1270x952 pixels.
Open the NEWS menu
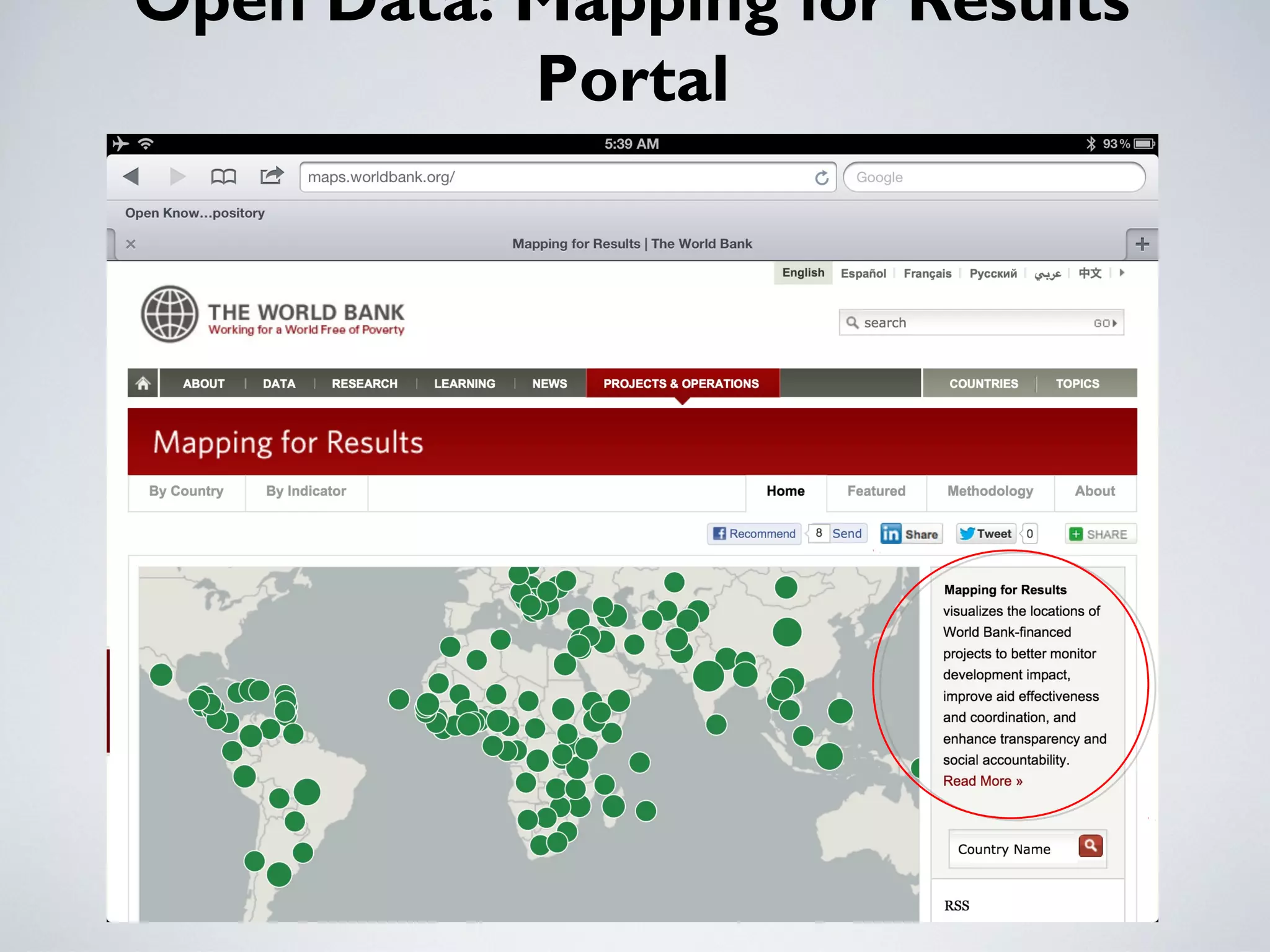549,384
